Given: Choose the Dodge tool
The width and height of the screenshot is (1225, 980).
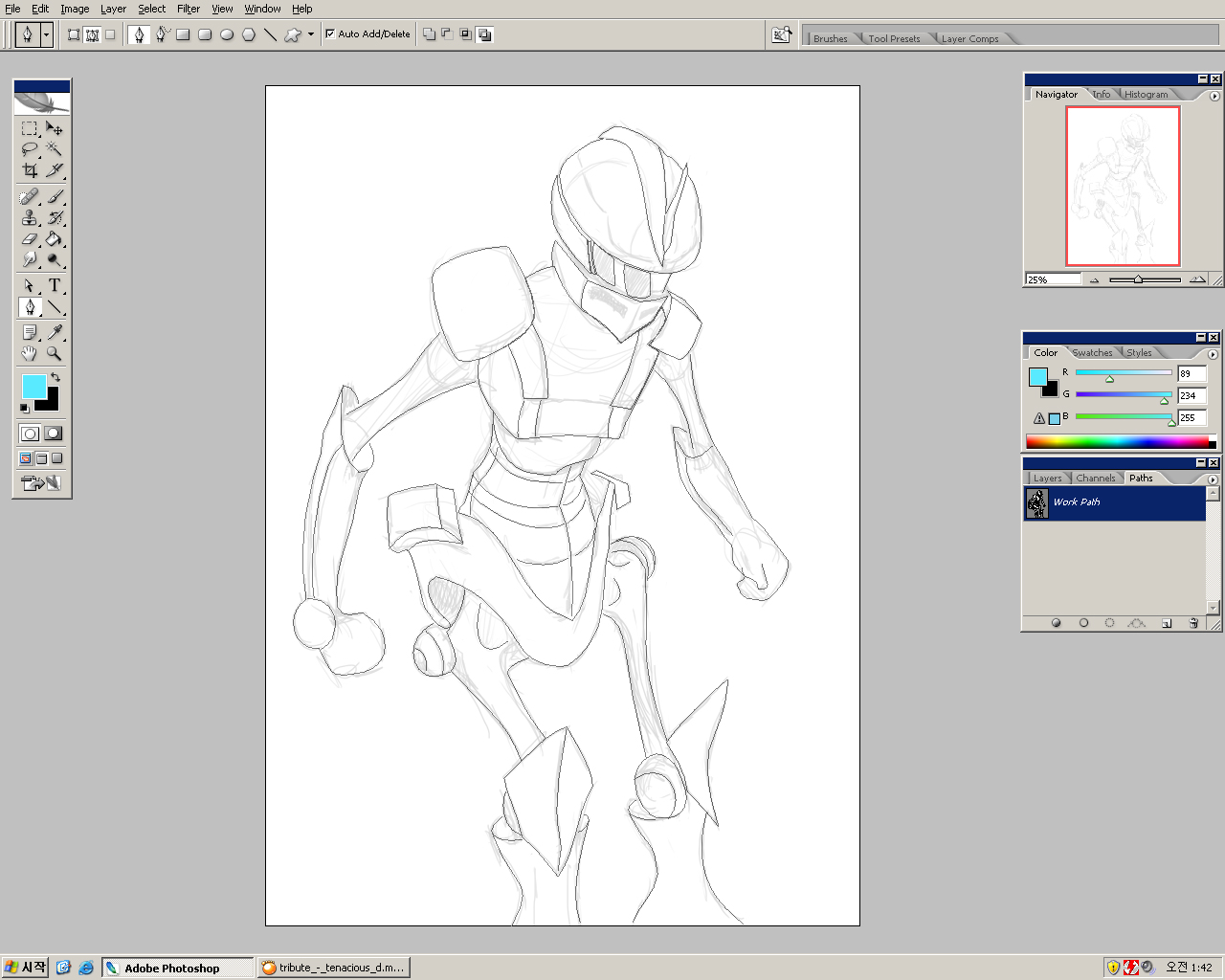Looking at the screenshot, I should tap(55, 259).
